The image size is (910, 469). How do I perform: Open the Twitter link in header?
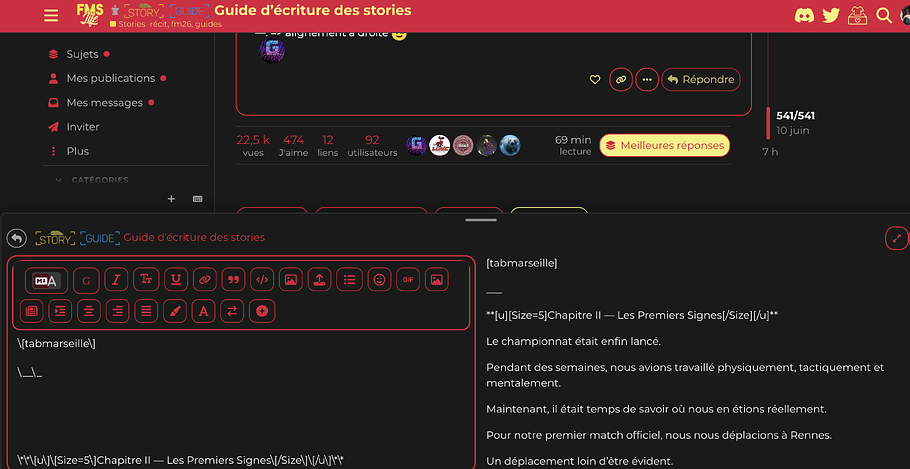click(830, 15)
